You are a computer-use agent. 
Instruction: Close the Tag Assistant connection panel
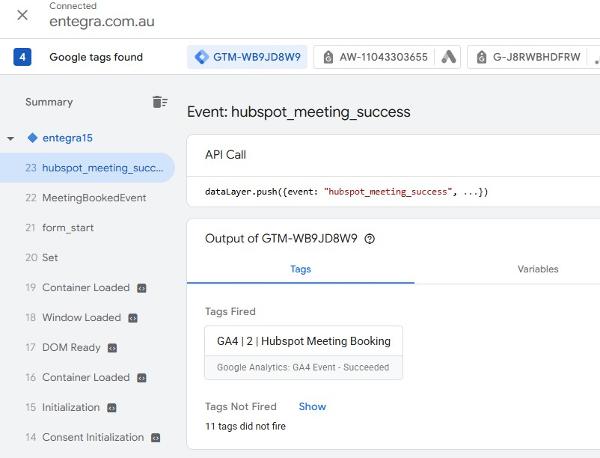pos(22,15)
